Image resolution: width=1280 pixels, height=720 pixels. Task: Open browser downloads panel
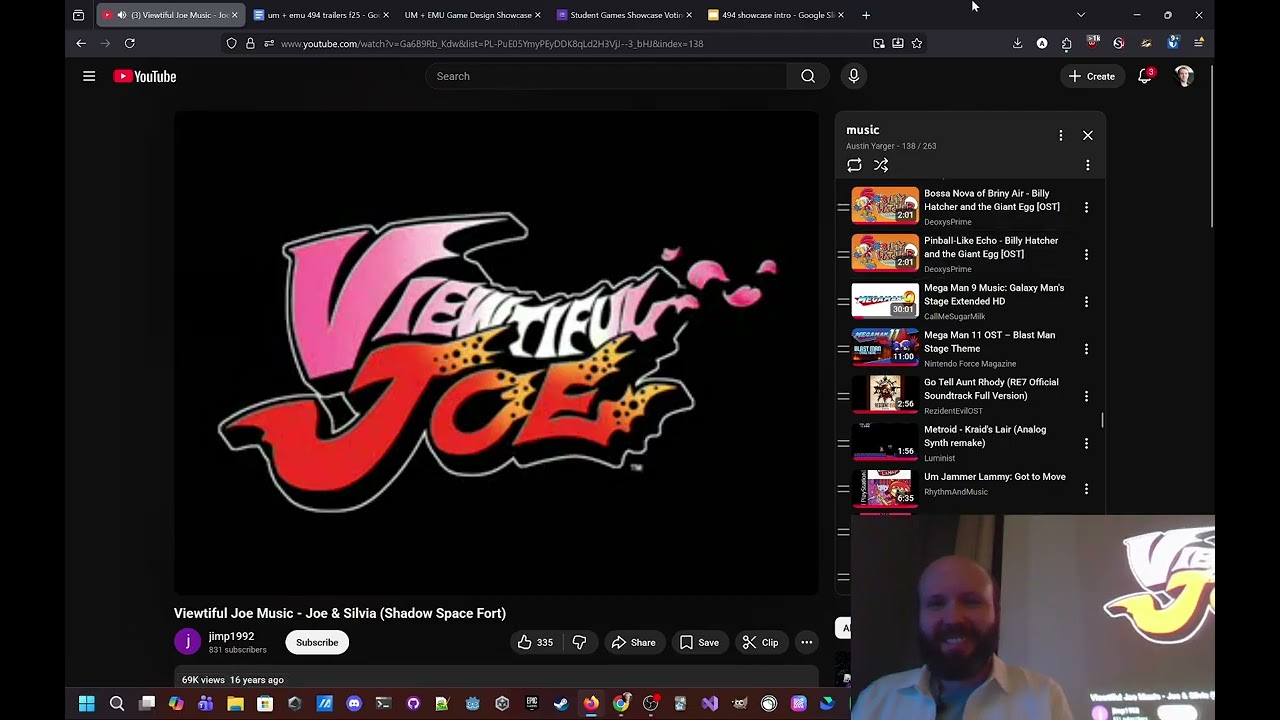coord(1018,43)
